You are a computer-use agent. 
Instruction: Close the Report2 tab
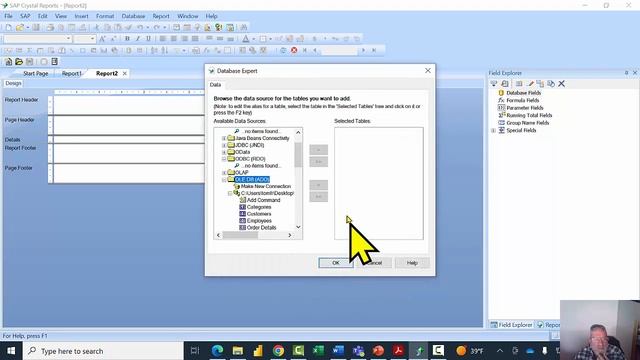[x=124, y=73]
